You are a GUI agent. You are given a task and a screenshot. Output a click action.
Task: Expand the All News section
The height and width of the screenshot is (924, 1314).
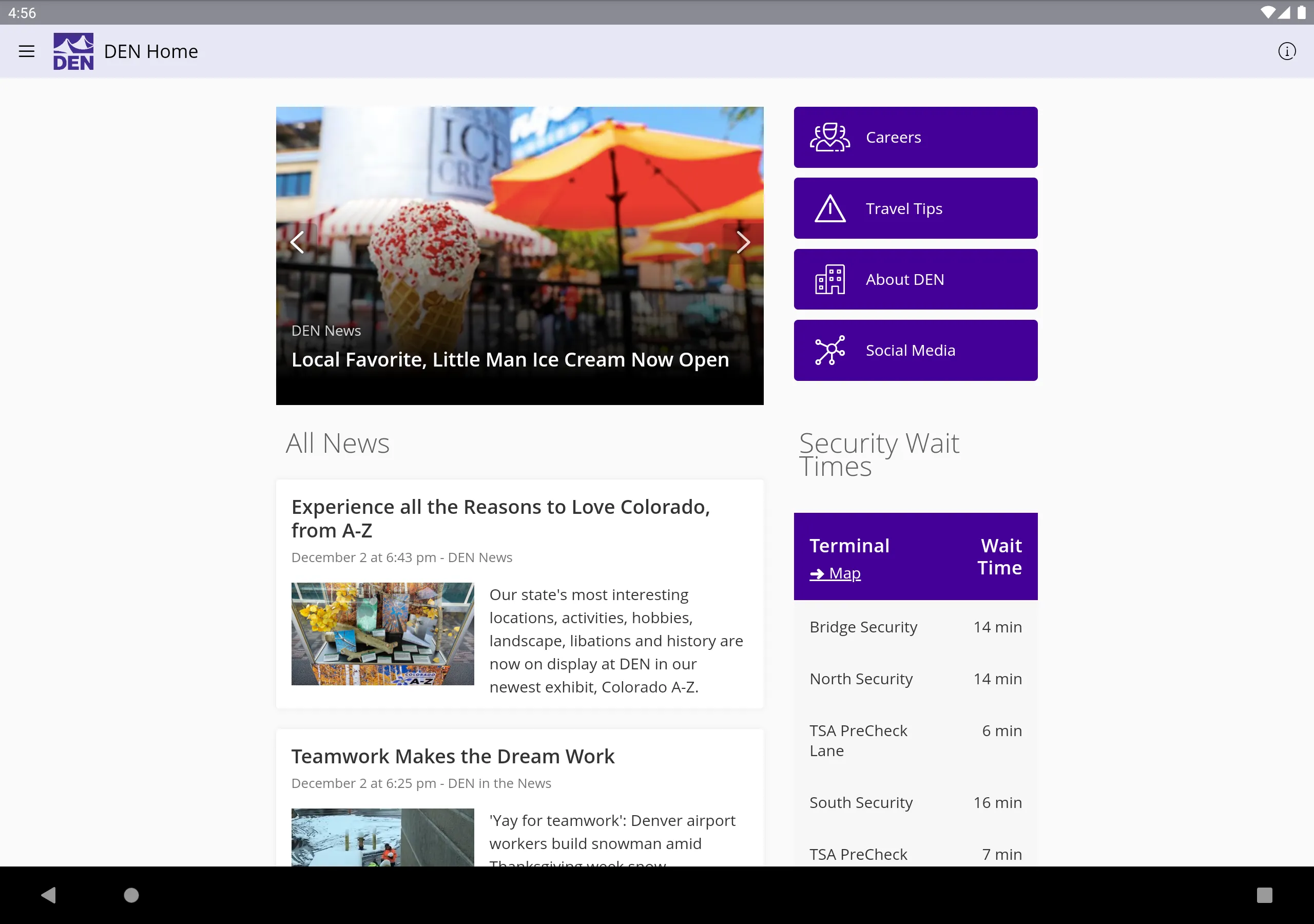(338, 442)
